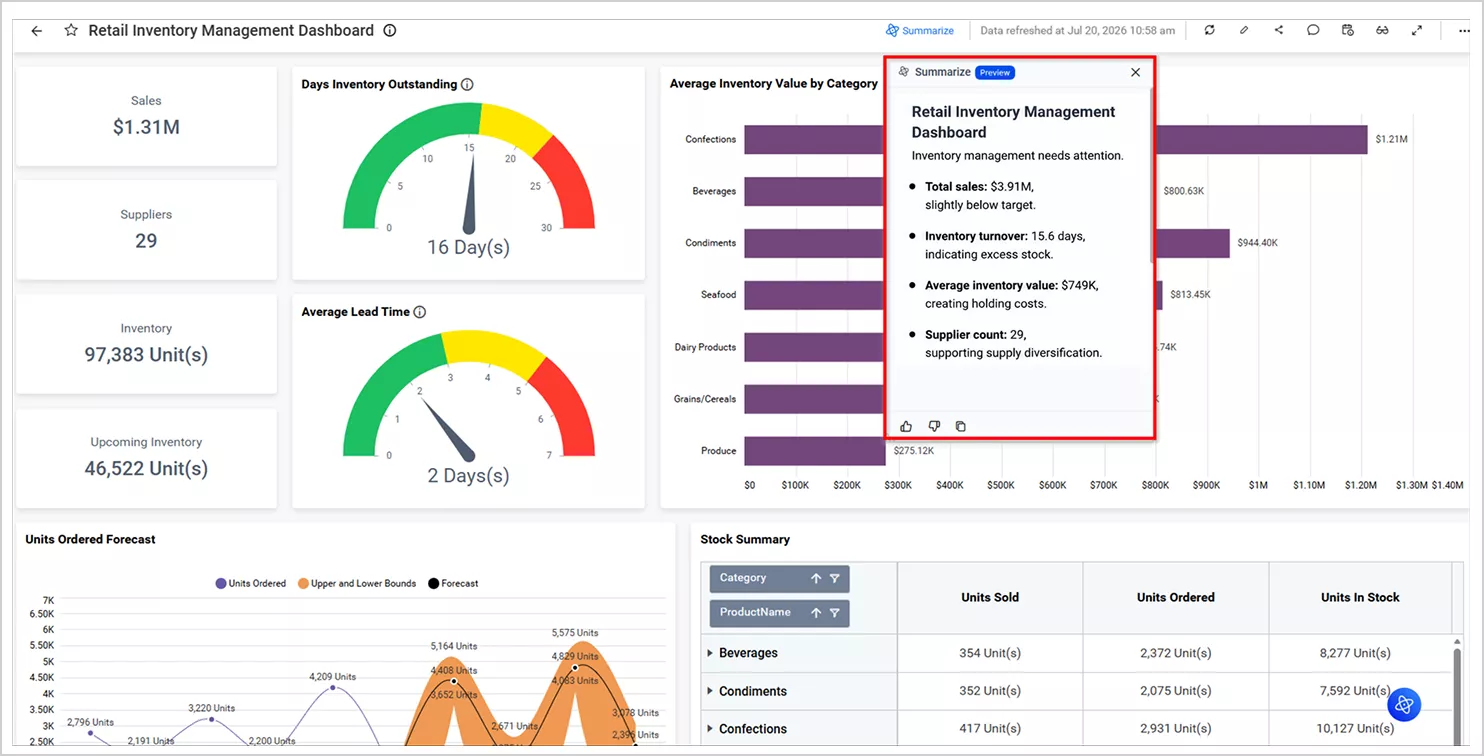The width and height of the screenshot is (1484, 756).
Task: Click Upcoming Inventory 46,522 Unit(s) card
Action: pos(146,457)
